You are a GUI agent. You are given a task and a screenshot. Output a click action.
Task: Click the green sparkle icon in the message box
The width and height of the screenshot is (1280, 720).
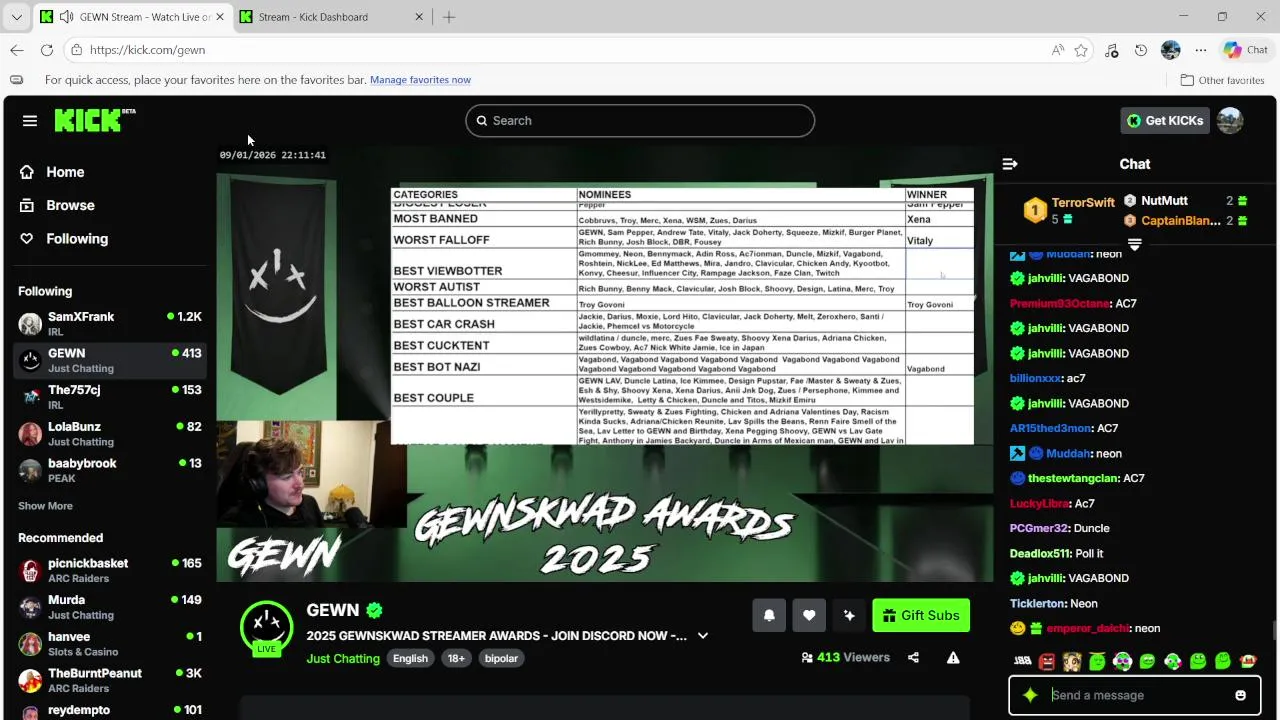[1030, 695]
